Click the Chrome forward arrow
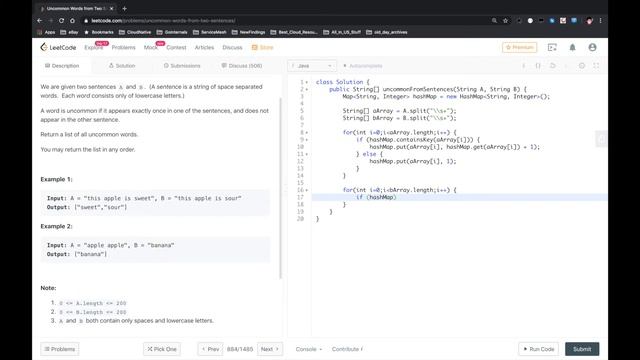This screenshot has height=360, width=640. [x=51, y=20]
